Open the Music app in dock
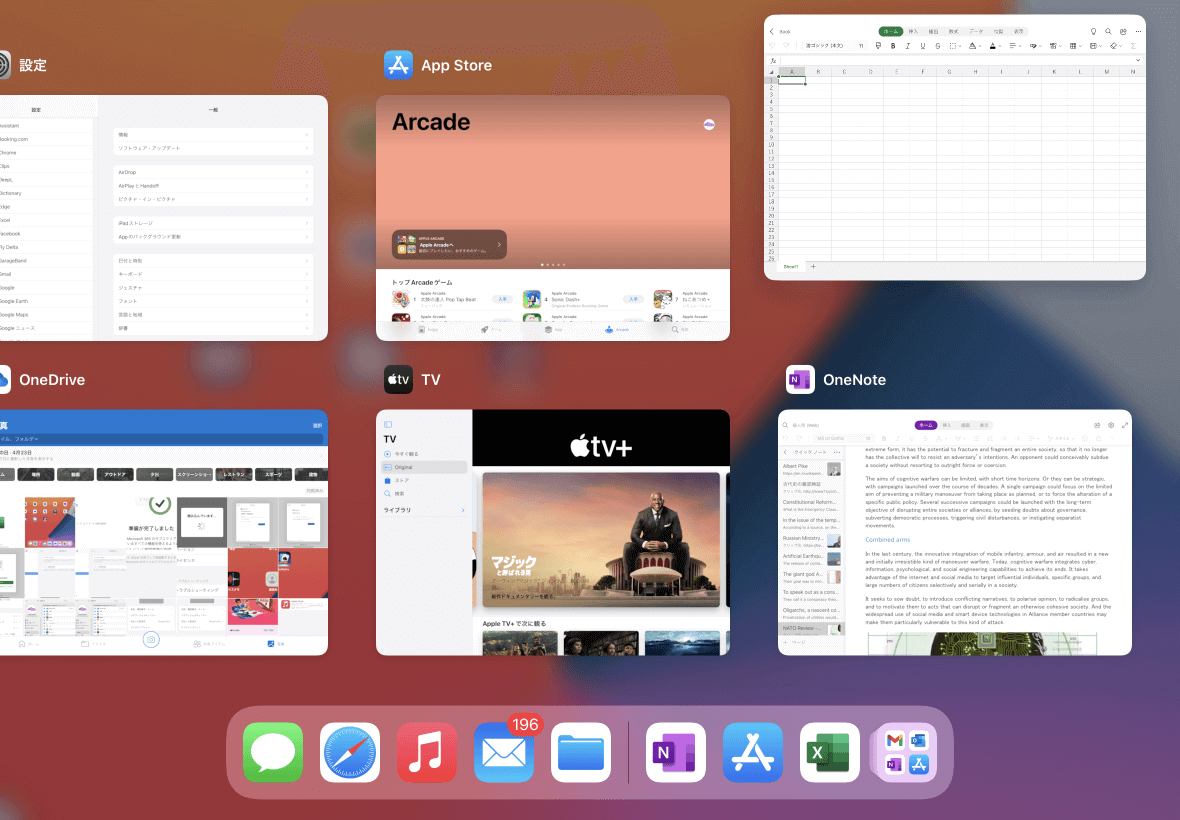 pos(427,752)
